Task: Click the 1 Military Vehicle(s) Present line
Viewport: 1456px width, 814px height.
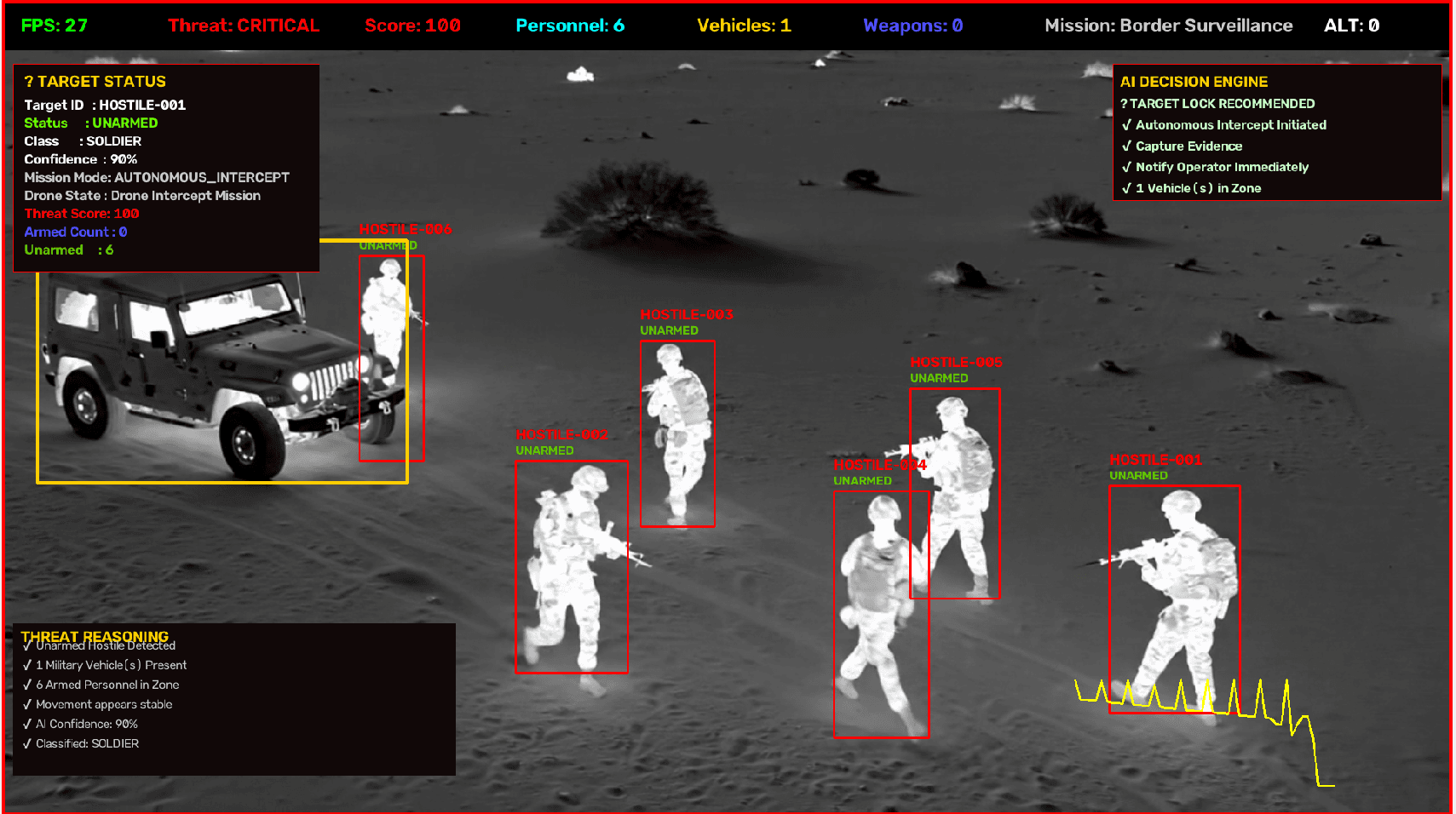Action: 105,665
